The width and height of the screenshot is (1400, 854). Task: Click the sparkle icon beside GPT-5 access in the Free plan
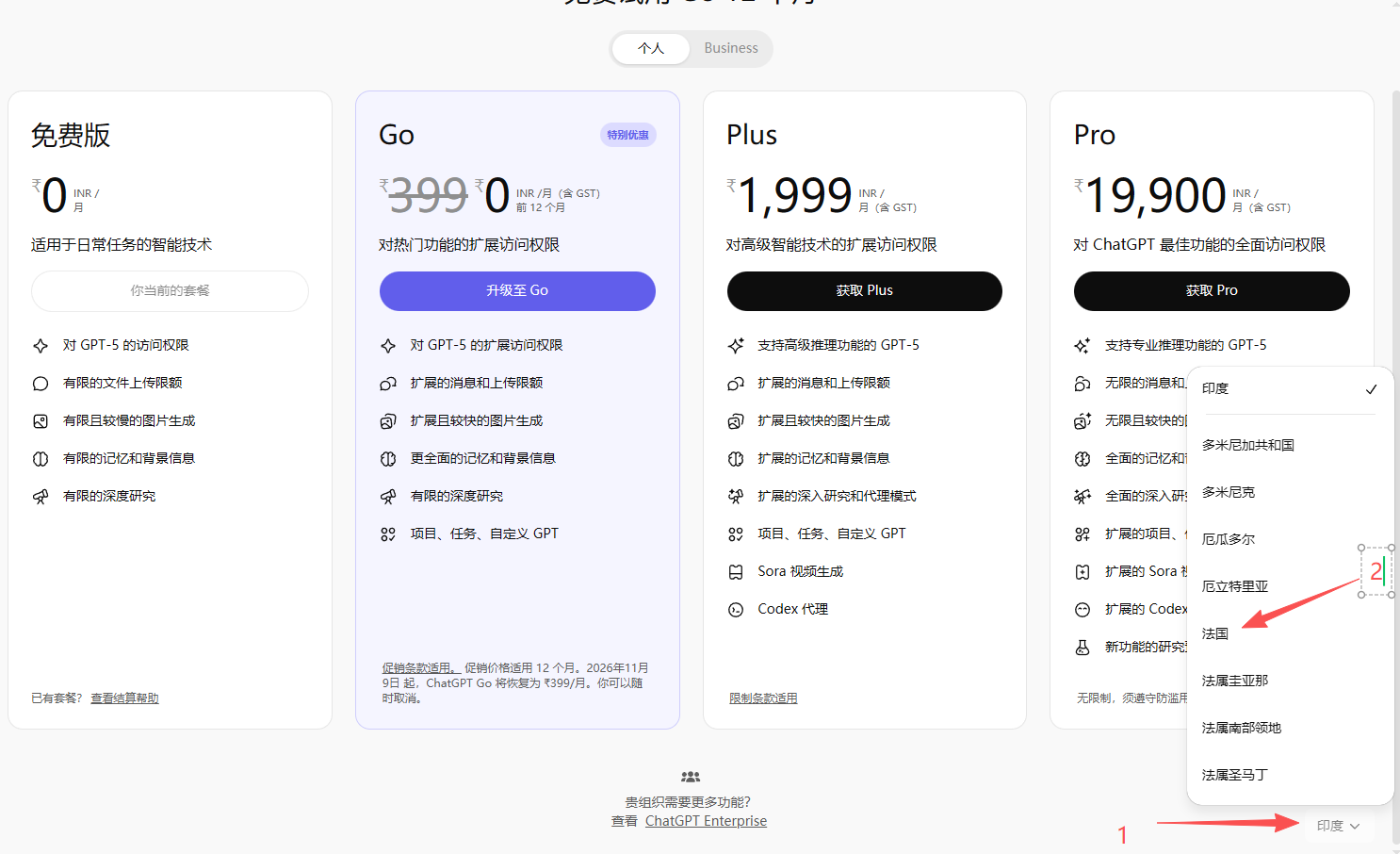point(41,346)
